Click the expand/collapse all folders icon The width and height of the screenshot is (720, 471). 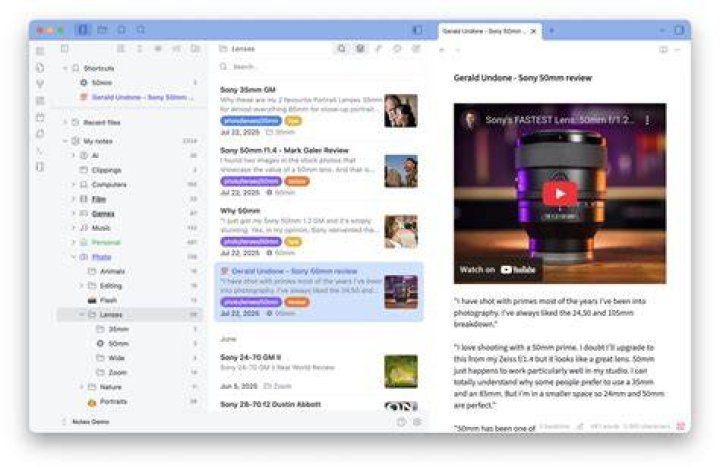[139, 49]
